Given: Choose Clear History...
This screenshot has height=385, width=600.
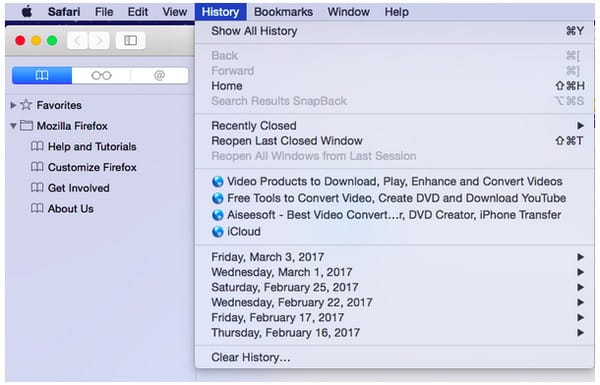Looking at the screenshot, I should tap(395, 357).
